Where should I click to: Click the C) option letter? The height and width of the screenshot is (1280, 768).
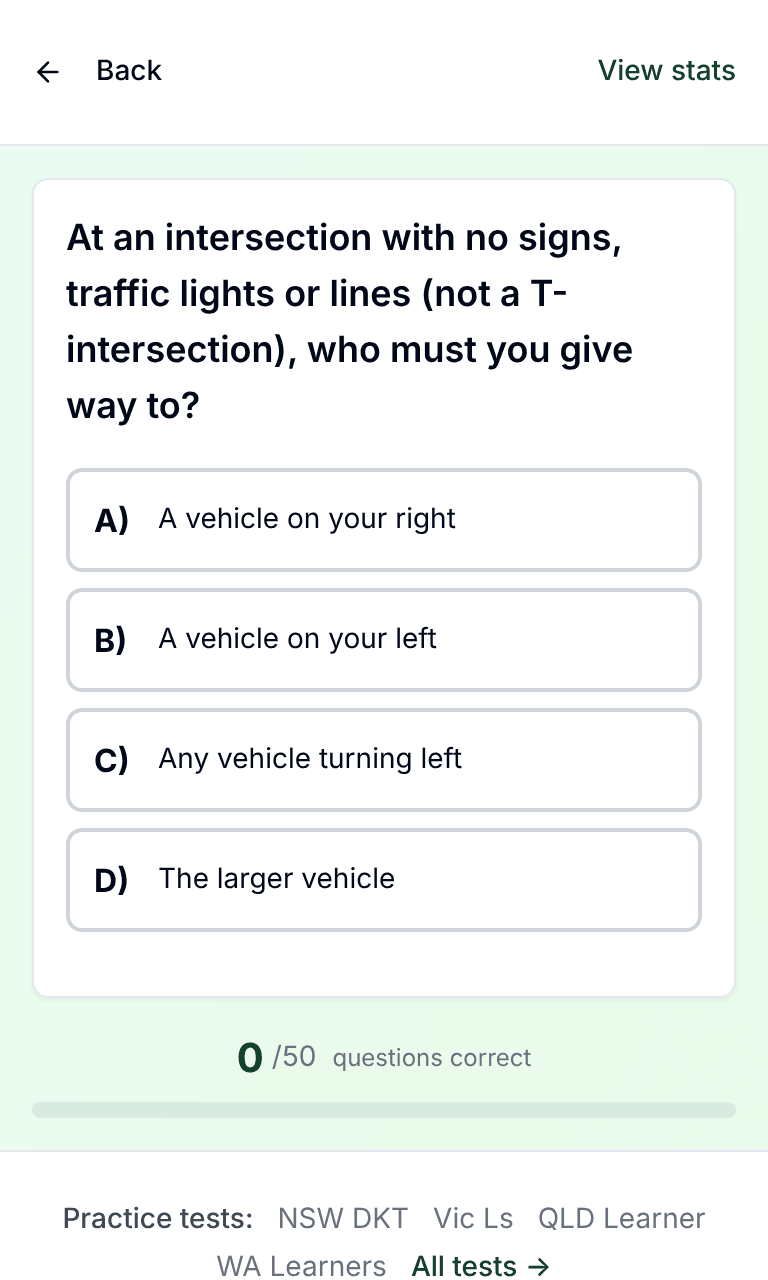(111, 760)
